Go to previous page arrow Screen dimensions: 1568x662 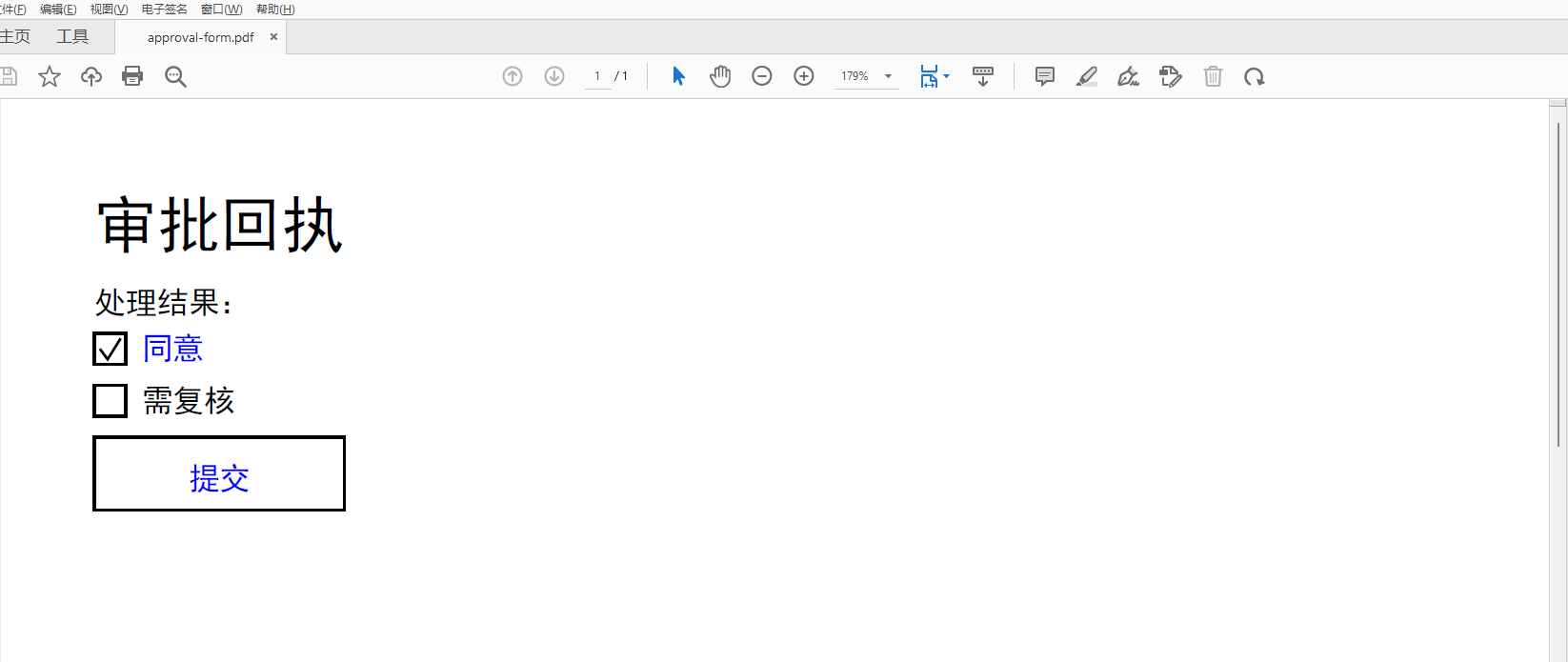[x=513, y=76]
